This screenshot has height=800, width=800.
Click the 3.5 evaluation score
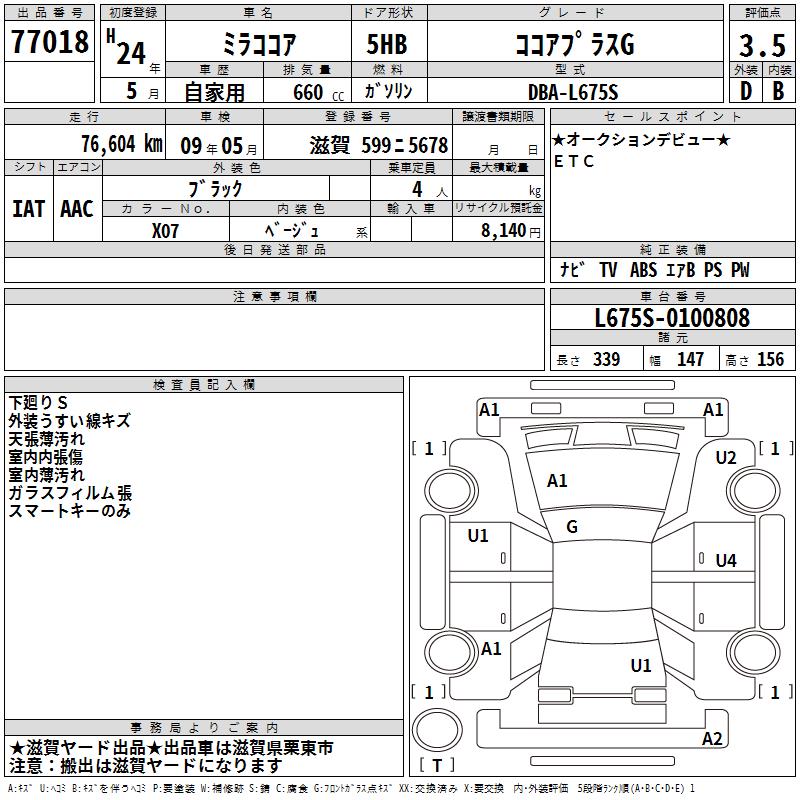click(762, 45)
